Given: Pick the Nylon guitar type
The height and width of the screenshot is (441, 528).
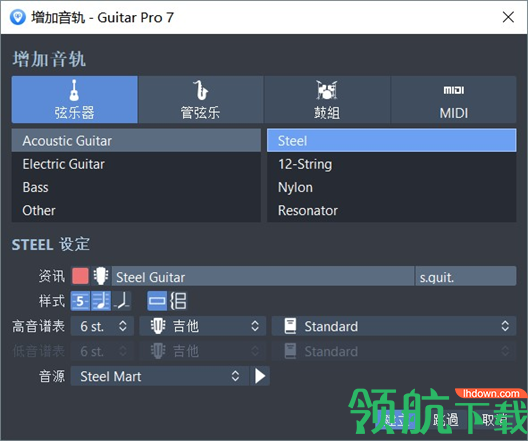Looking at the screenshot, I should tap(392, 187).
